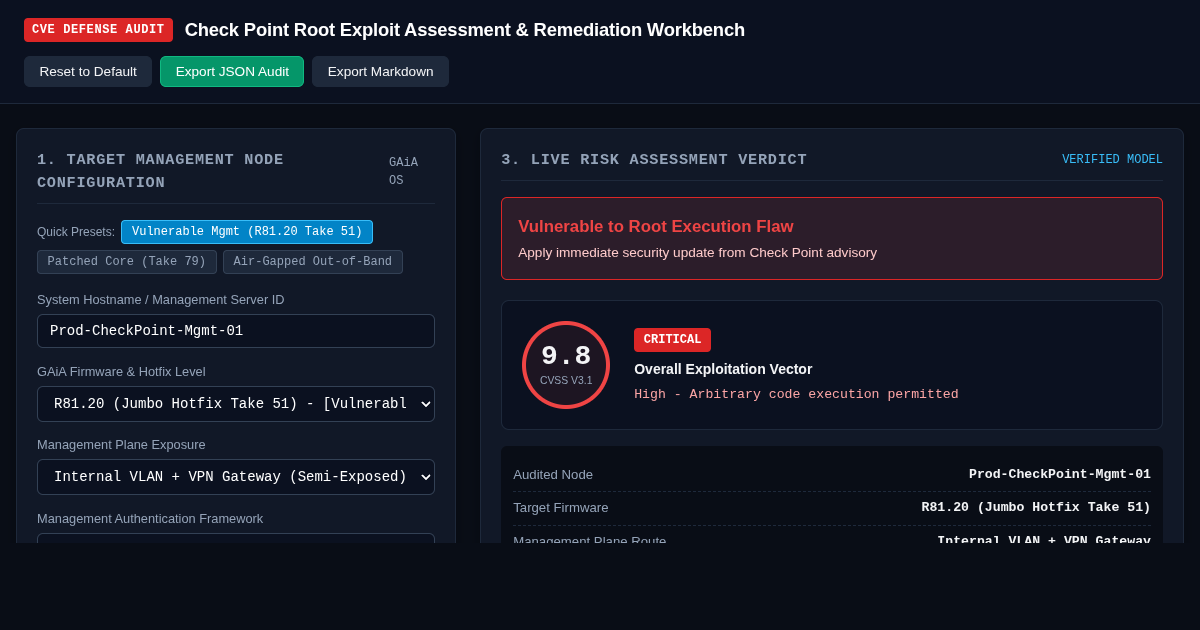Image resolution: width=1200 pixels, height=630 pixels.
Task: Open GAiA Firmware & Hotfix Level dropdown
Action: tap(236, 404)
